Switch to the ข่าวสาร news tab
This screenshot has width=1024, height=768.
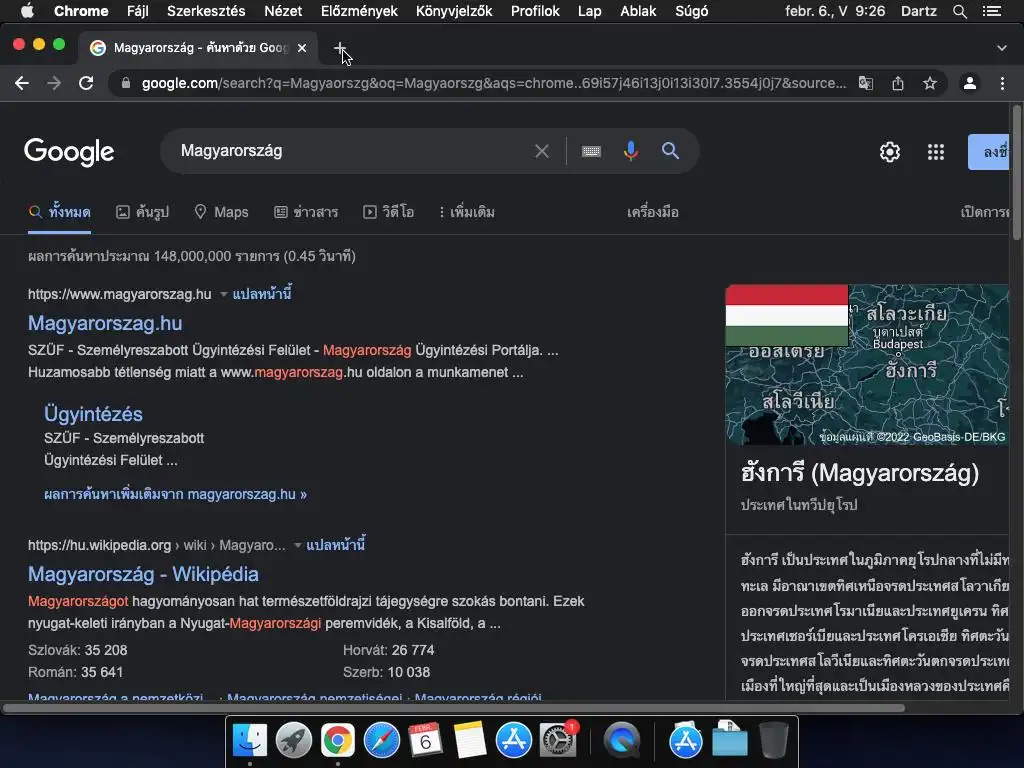coord(306,212)
